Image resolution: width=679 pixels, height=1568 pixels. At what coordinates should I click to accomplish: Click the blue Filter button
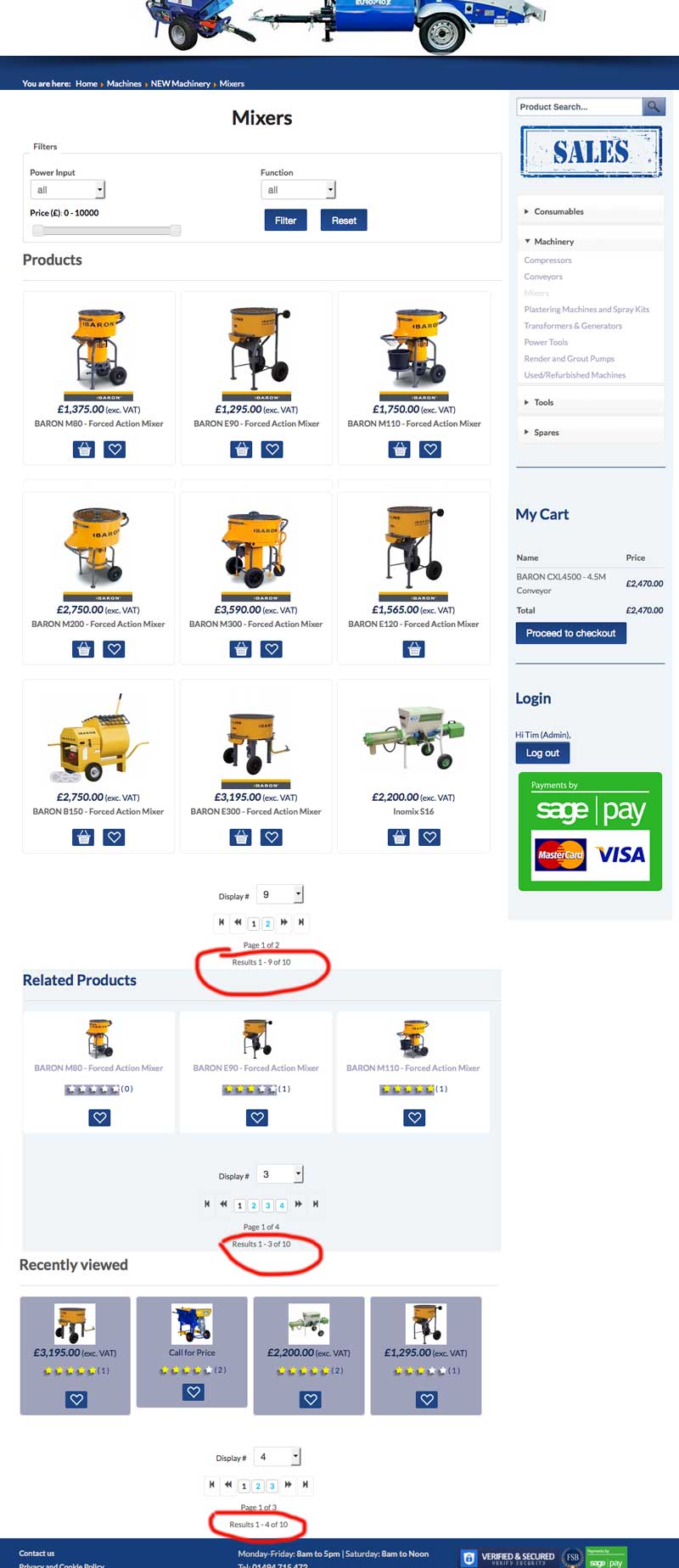286,221
